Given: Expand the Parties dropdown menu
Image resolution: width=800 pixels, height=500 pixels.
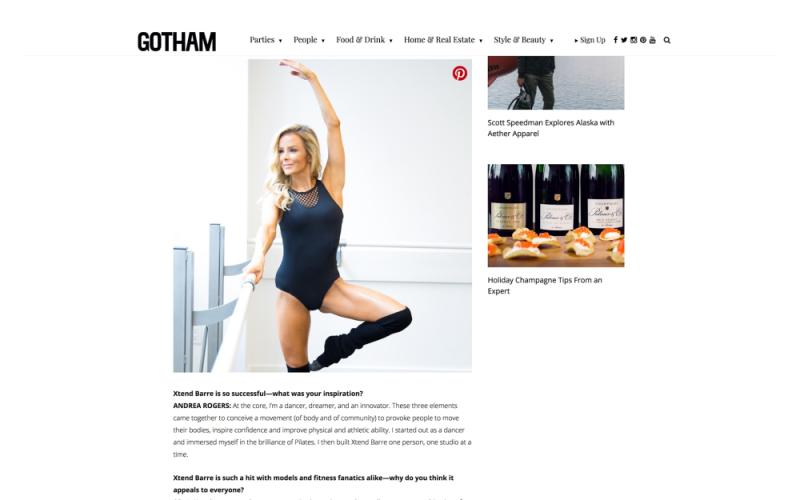Looking at the screenshot, I should point(265,40).
